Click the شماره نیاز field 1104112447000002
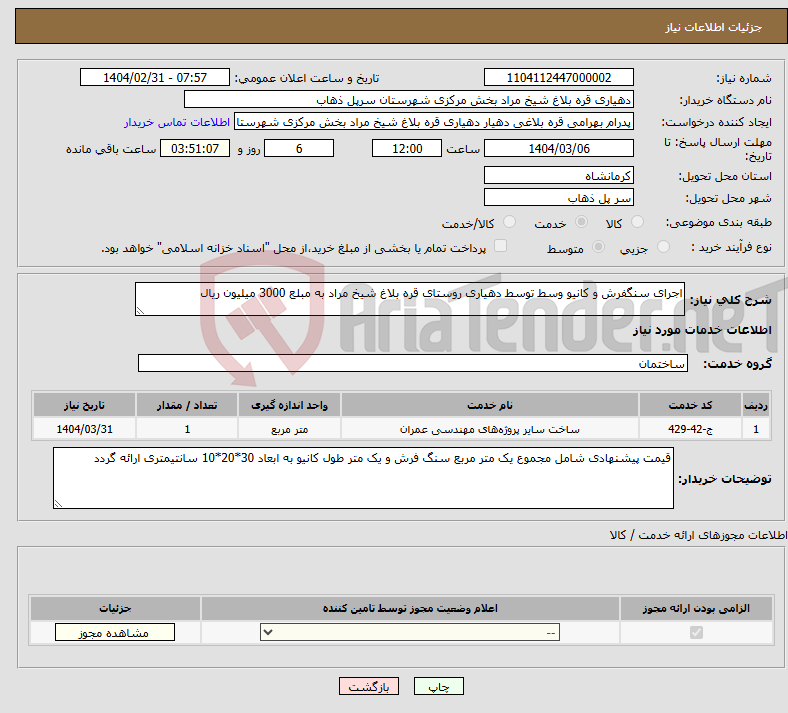Screen dimensions: 788x713 click(x=559, y=77)
